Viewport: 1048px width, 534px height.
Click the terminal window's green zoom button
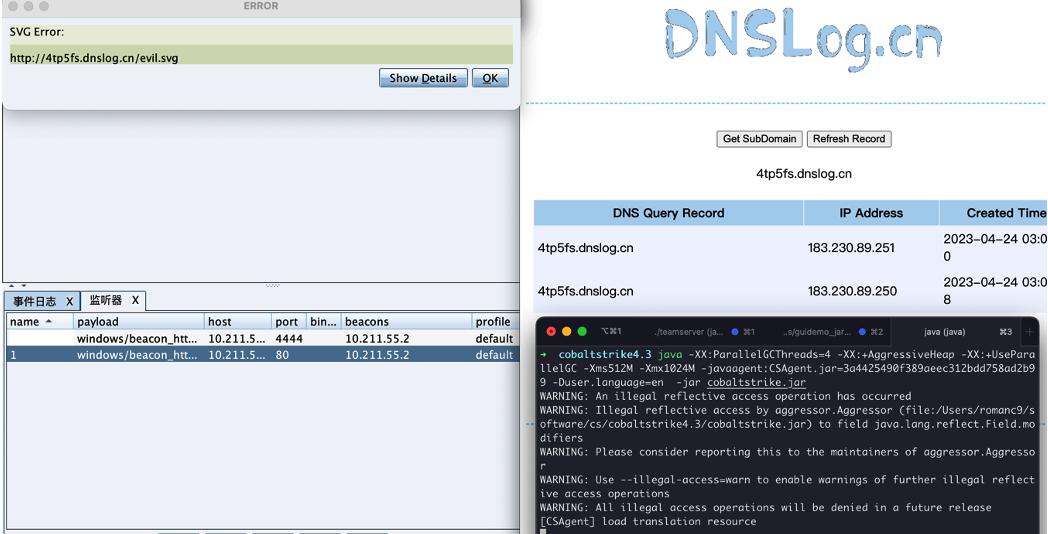pos(581,331)
